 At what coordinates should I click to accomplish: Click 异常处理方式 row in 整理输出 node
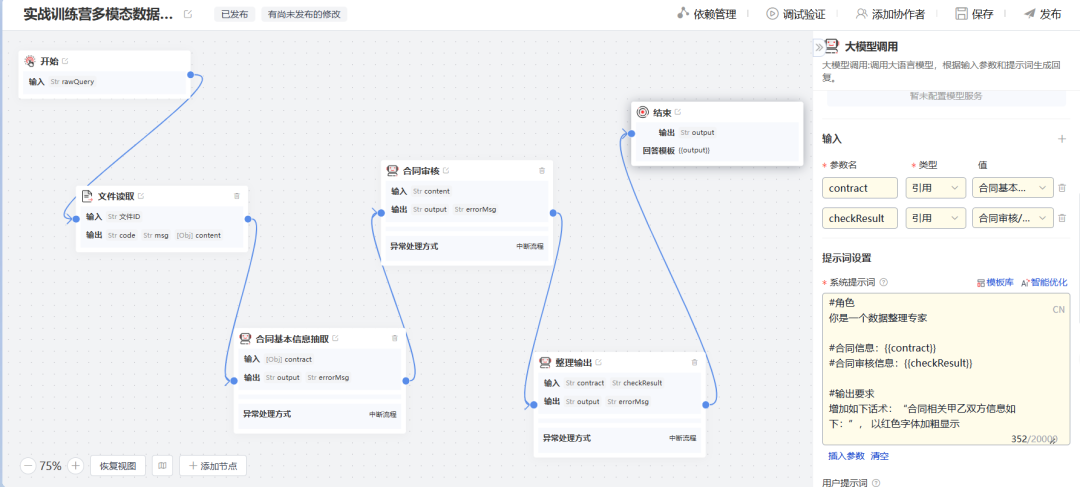(619, 438)
